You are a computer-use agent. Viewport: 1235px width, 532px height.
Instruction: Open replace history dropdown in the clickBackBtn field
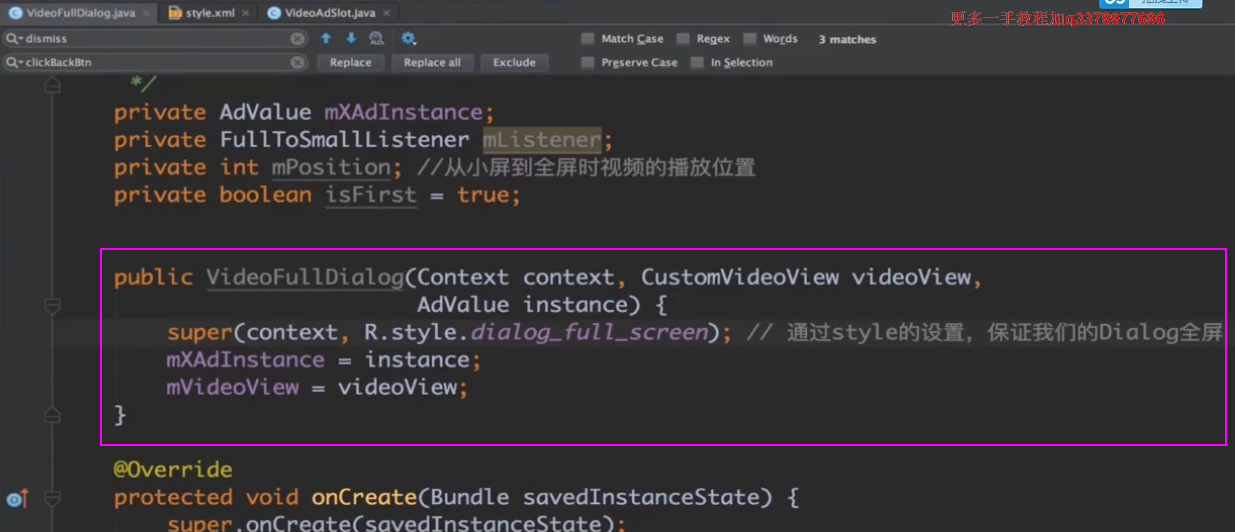(x=14, y=62)
